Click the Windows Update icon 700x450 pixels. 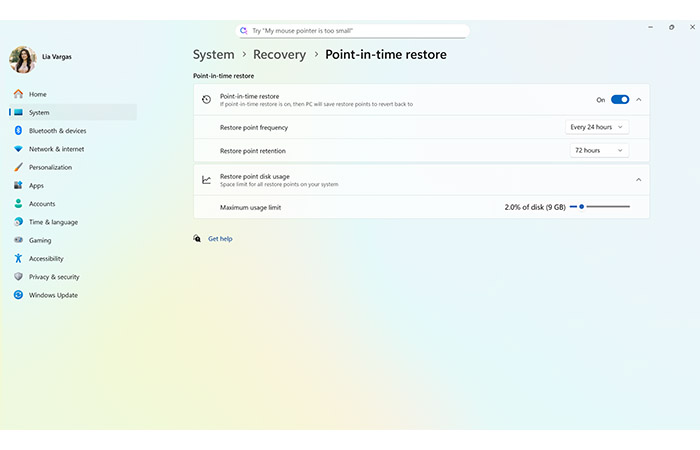pos(18,295)
